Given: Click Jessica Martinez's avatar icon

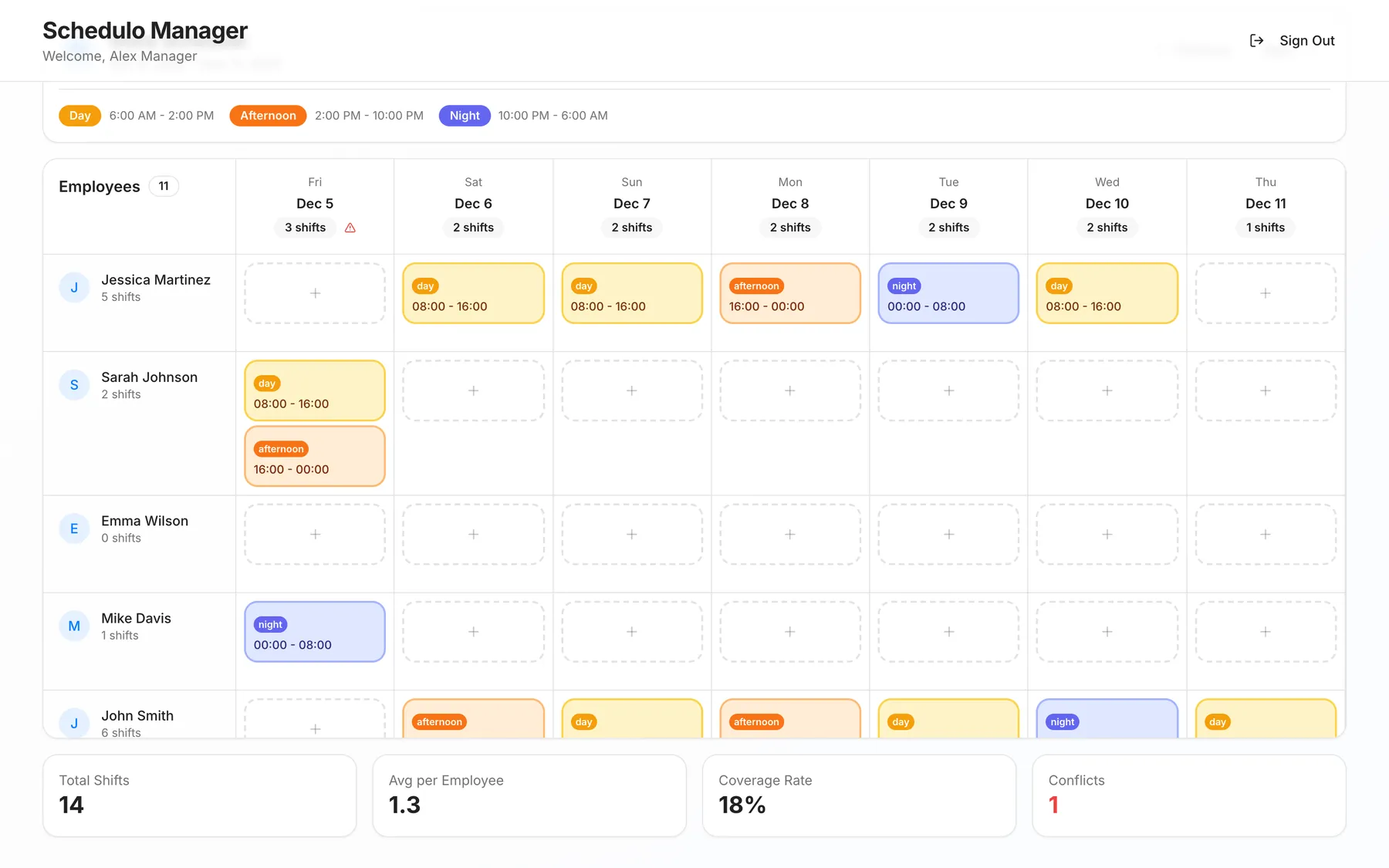Looking at the screenshot, I should tap(74, 288).
